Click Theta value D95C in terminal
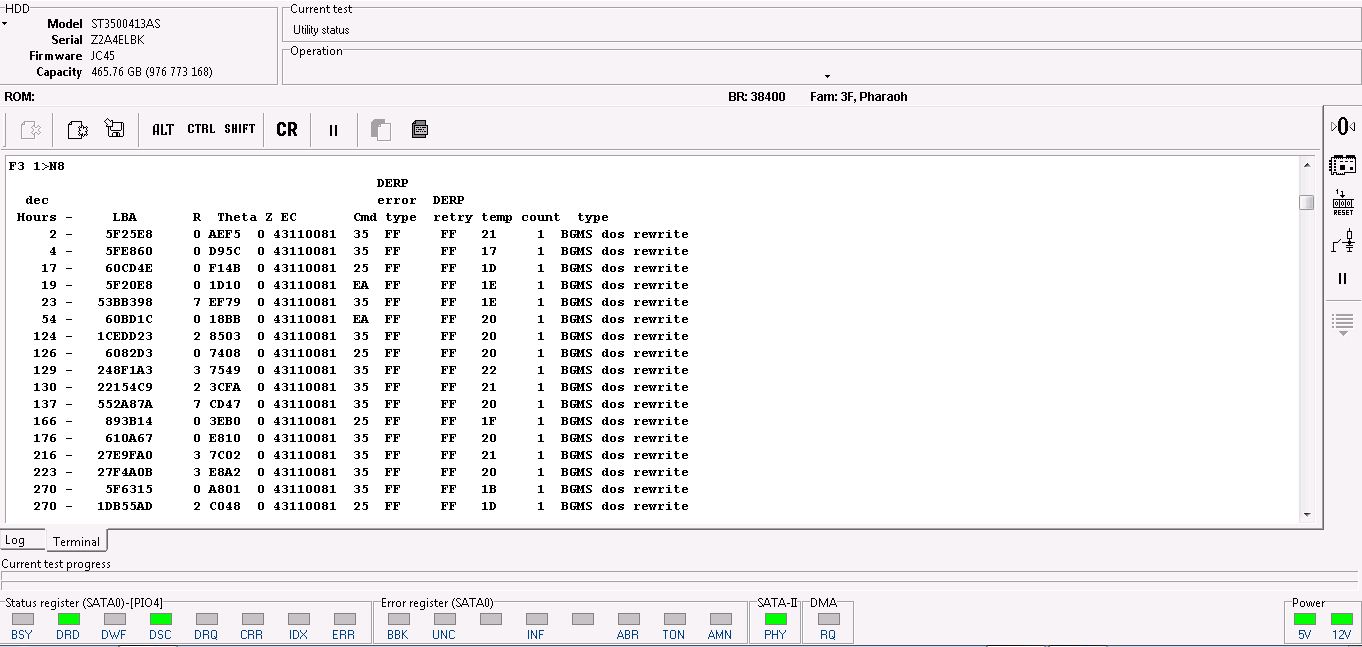The width and height of the screenshot is (1362, 647). click(225, 251)
